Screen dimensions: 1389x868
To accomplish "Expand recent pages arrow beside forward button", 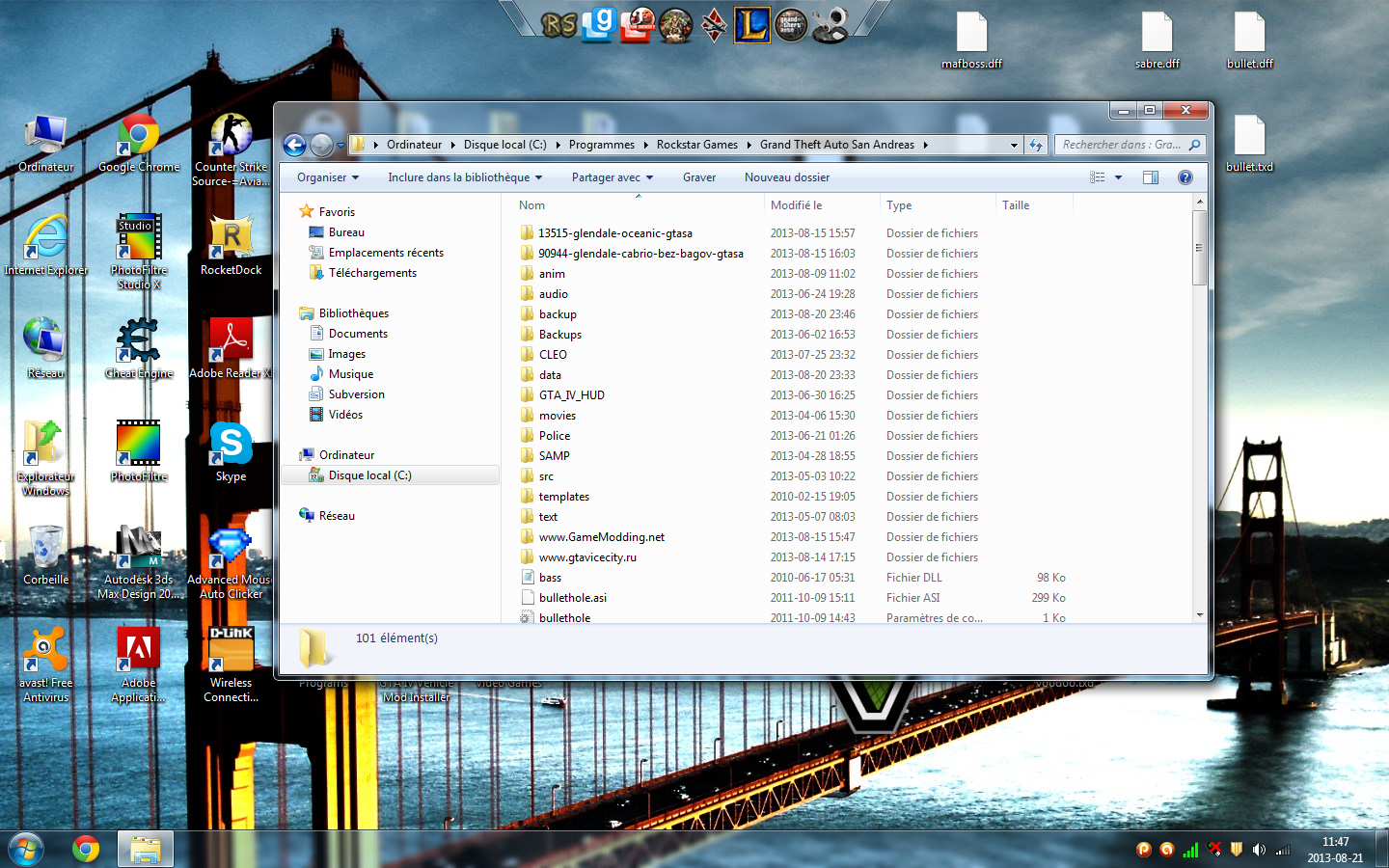I will 340,145.
